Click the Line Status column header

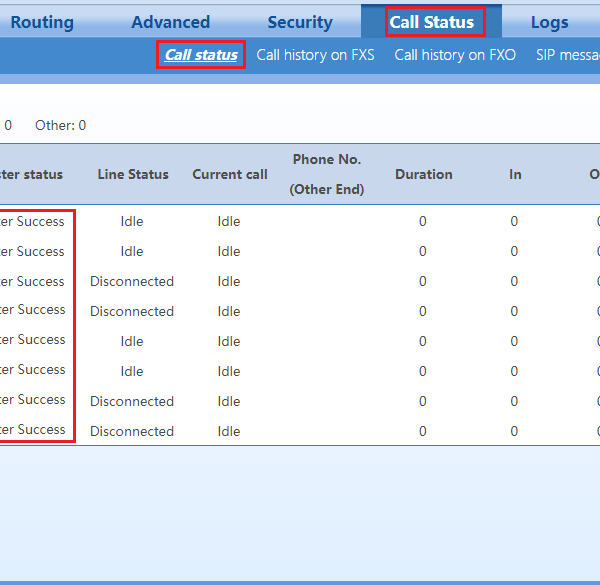(133, 174)
